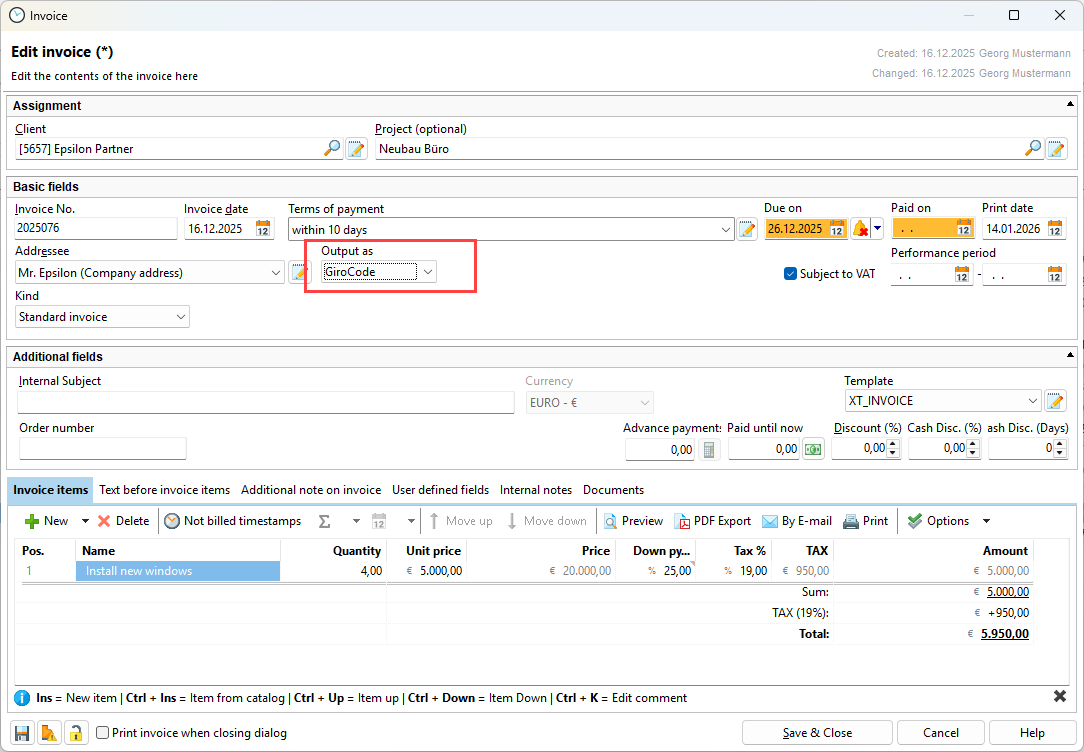Click the client search magnifier icon
This screenshot has width=1084, height=752.
pos(332,149)
